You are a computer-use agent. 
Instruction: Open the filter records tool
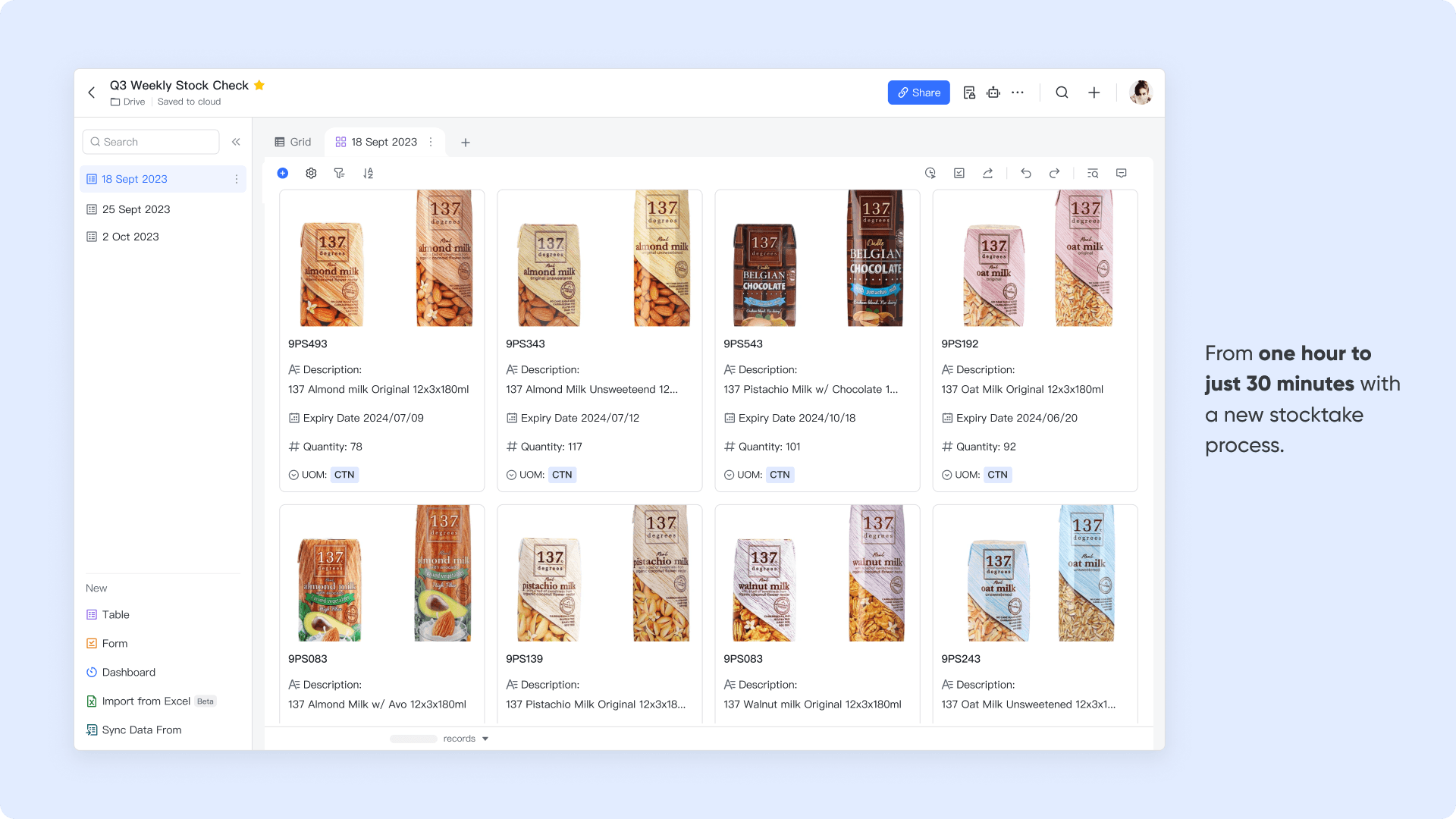click(339, 173)
